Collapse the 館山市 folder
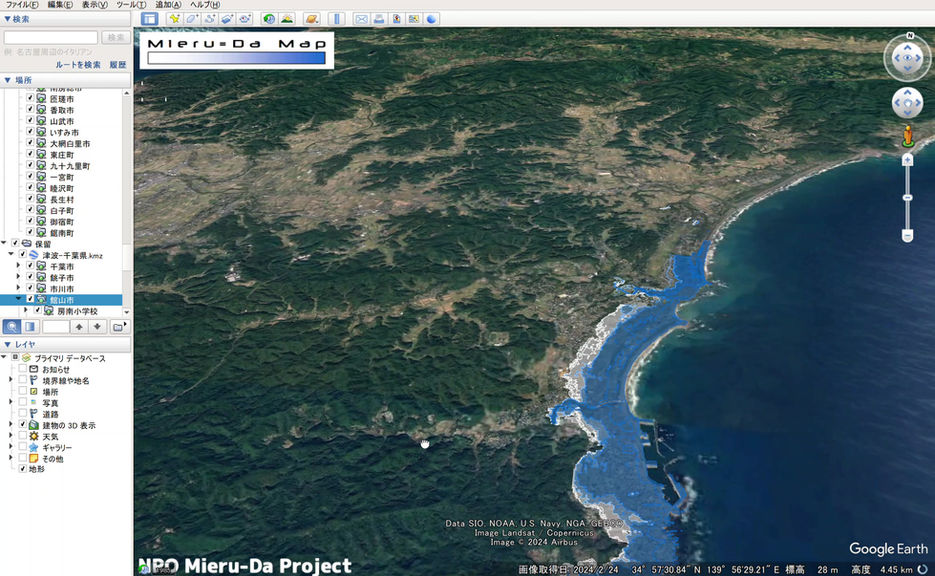The height and width of the screenshot is (576, 935). (18, 299)
